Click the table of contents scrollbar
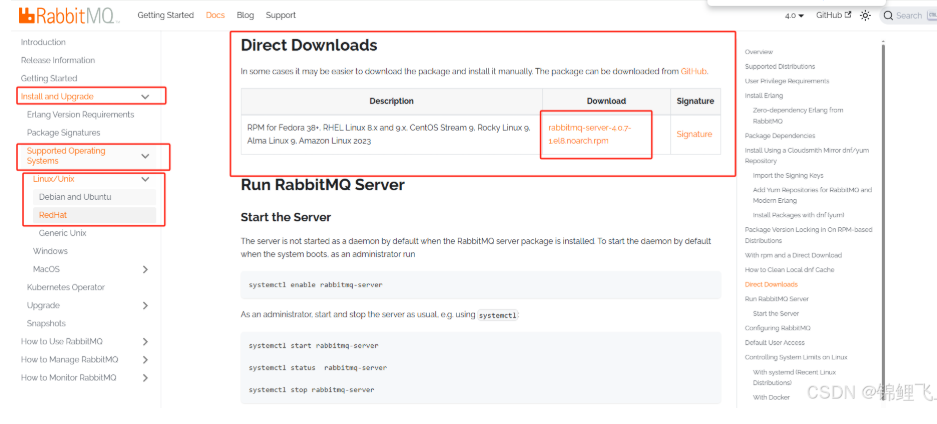 882,224
